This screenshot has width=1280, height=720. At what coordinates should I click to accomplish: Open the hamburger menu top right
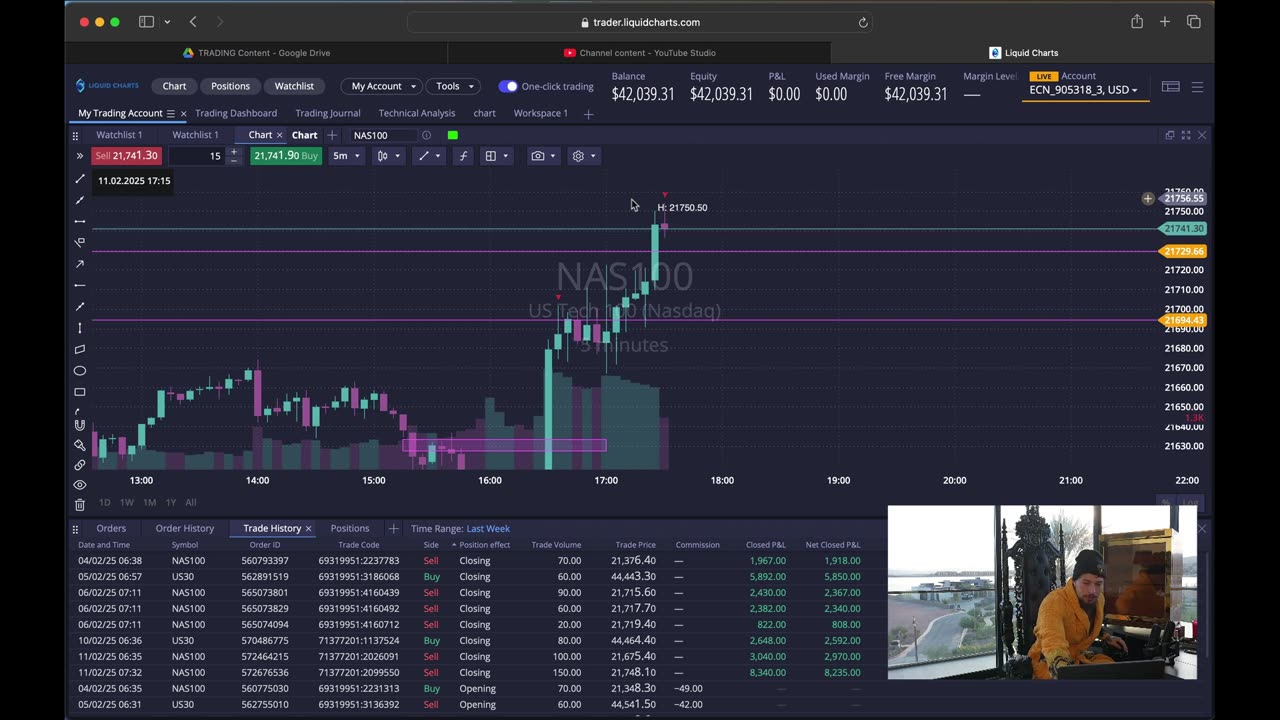point(1197,87)
